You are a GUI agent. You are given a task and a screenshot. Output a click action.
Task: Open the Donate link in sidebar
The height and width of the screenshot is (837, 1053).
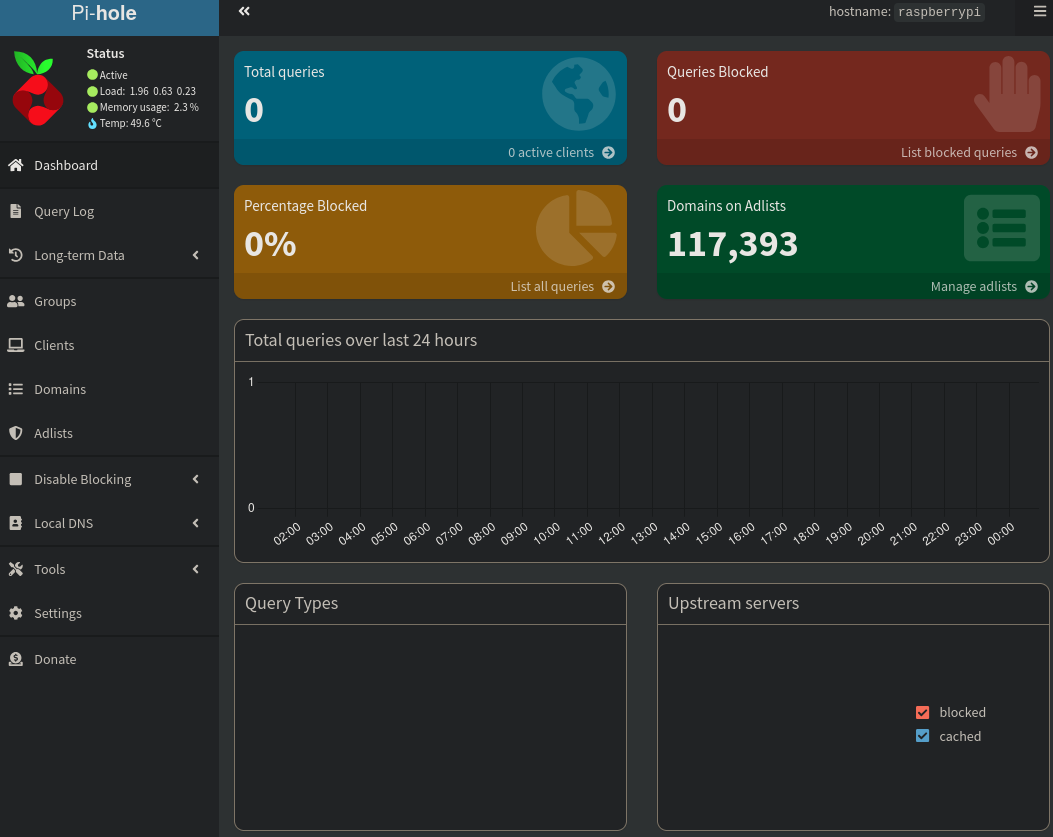point(55,659)
